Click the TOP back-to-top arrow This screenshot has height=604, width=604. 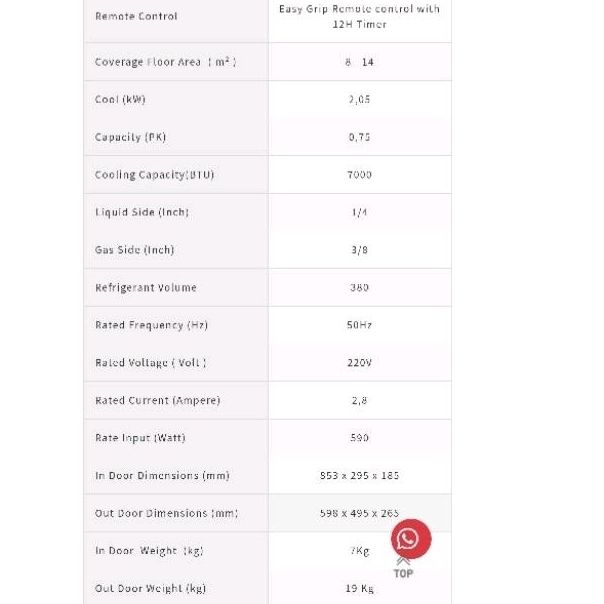coord(403,568)
